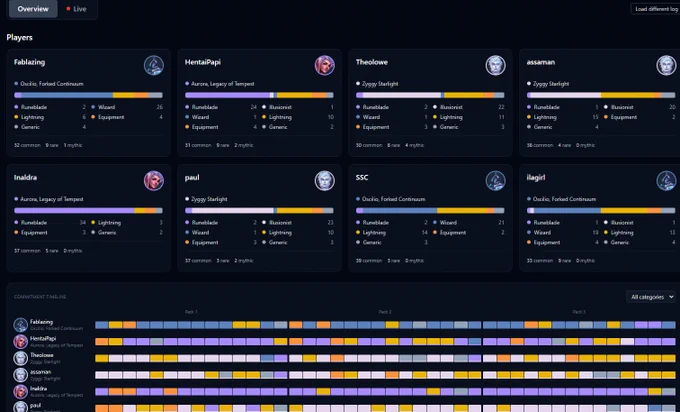Click Fablazing's first pick cell in timeline

pyautogui.click(x=101, y=325)
